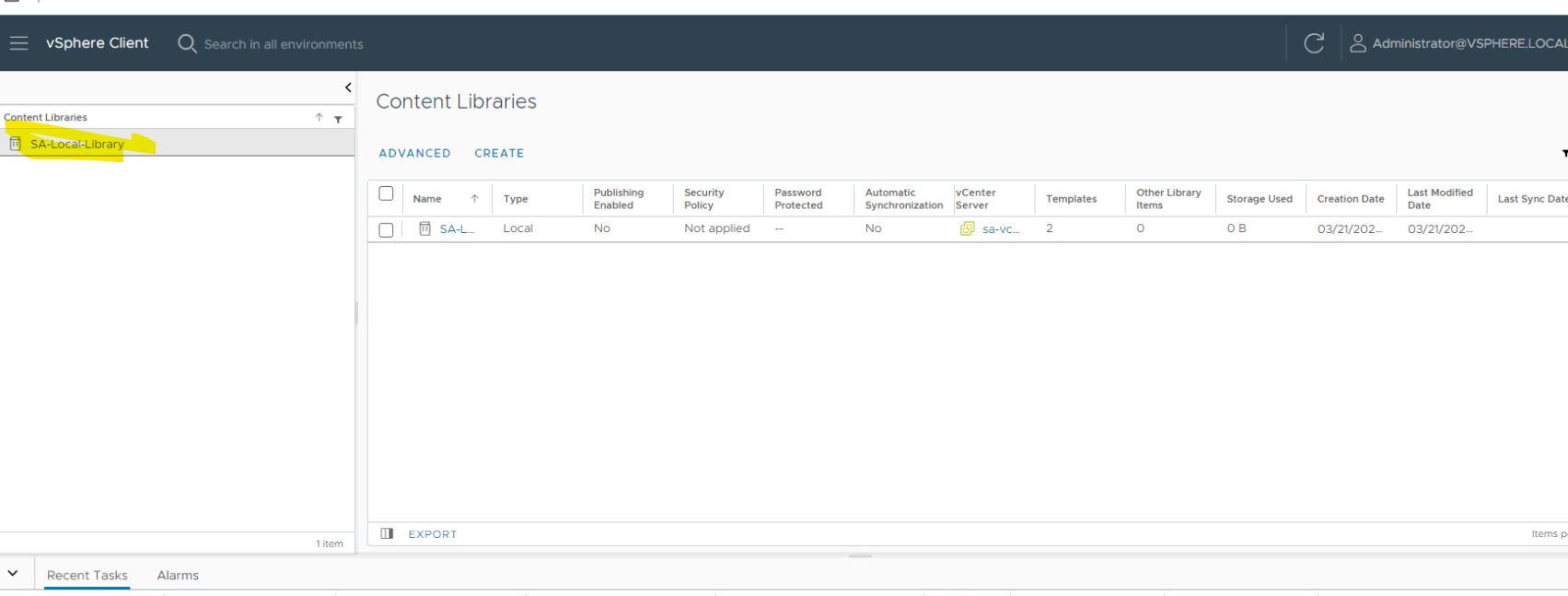Image resolution: width=1568 pixels, height=596 pixels.
Task: Sort by the Type column header
Action: pyautogui.click(x=516, y=199)
